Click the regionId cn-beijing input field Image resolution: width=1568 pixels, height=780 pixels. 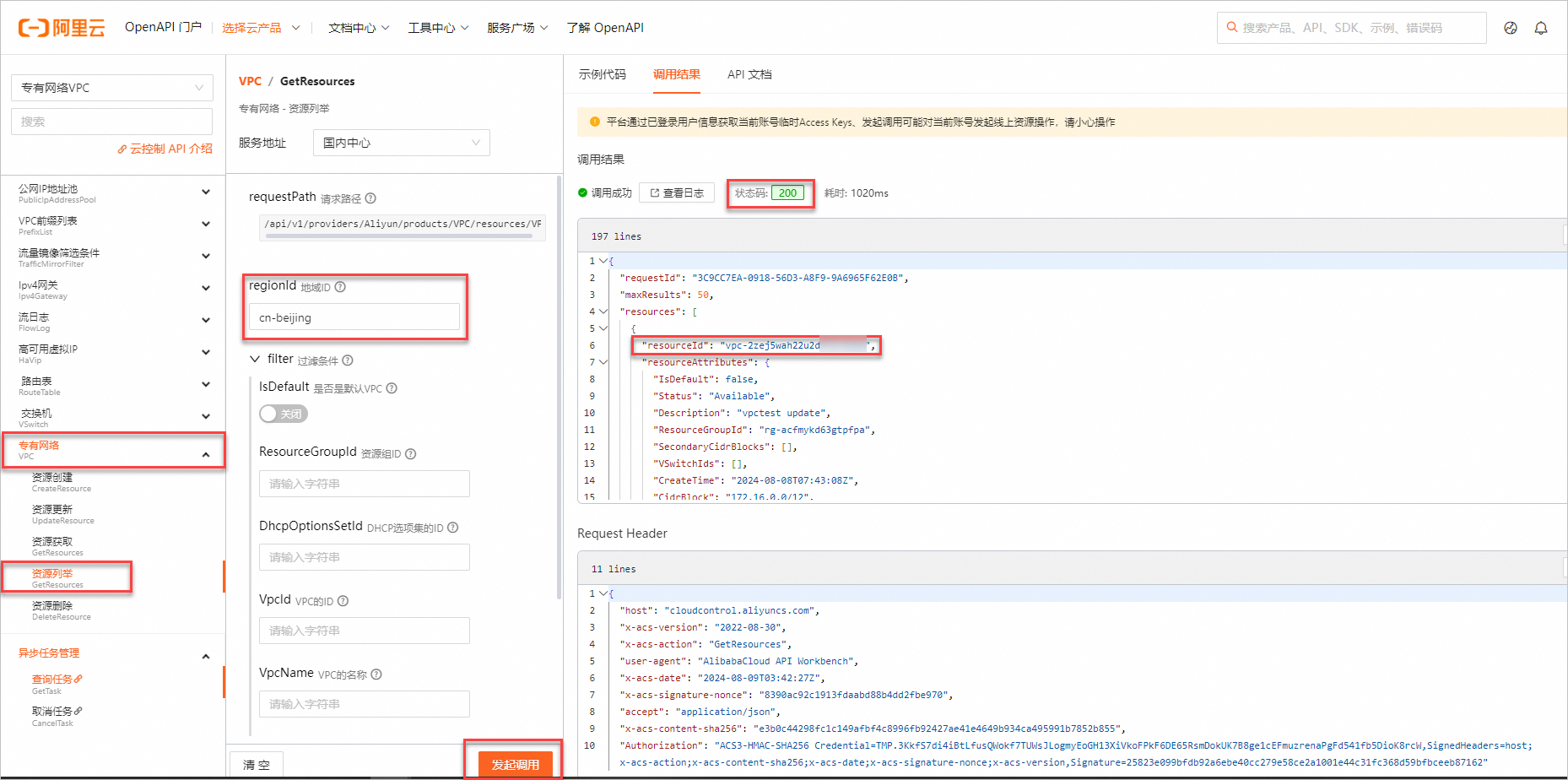pos(354,317)
